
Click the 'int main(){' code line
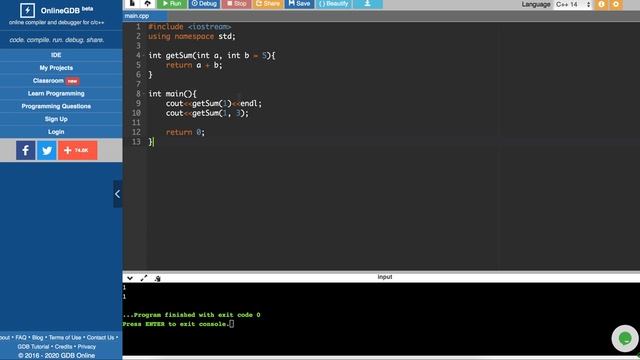click(172, 94)
